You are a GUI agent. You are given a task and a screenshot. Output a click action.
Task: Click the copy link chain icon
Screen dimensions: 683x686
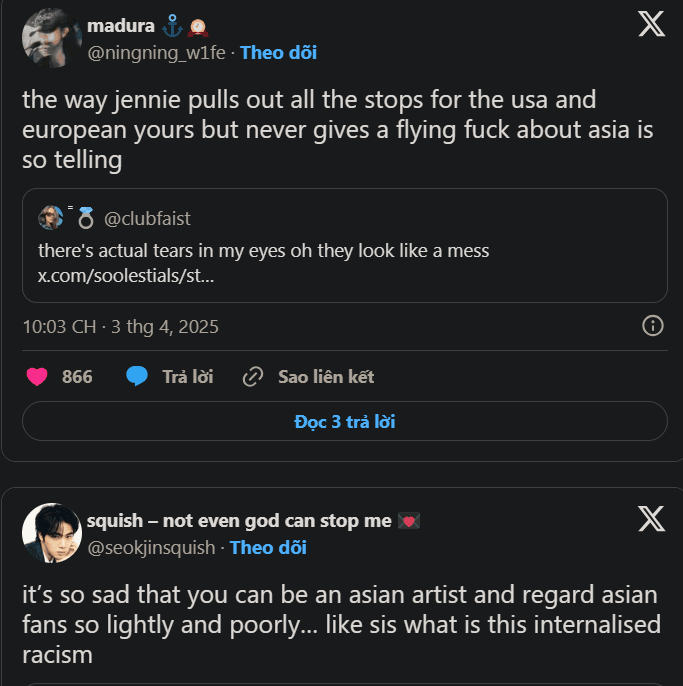253,377
